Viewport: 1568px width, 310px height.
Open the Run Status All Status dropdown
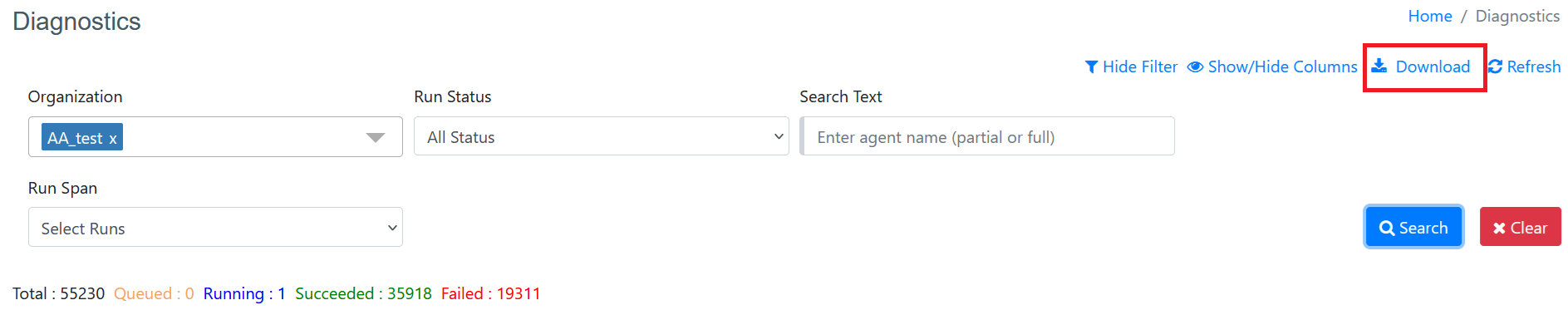point(602,136)
